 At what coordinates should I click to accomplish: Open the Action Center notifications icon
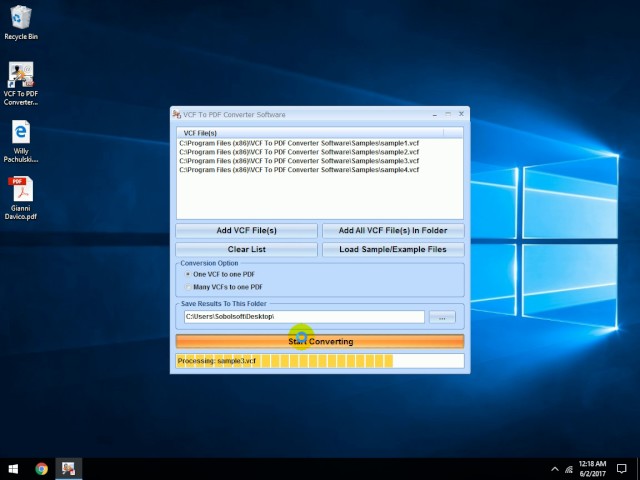[621, 469]
